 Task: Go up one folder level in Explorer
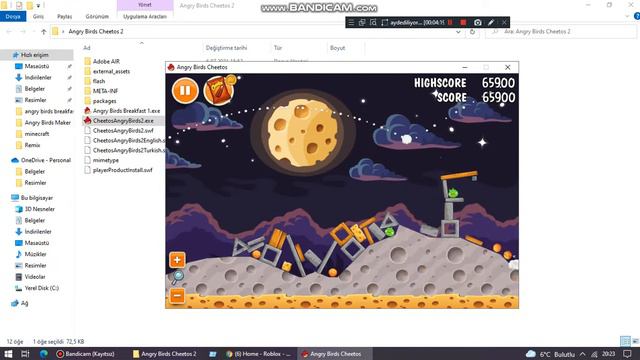44,31
